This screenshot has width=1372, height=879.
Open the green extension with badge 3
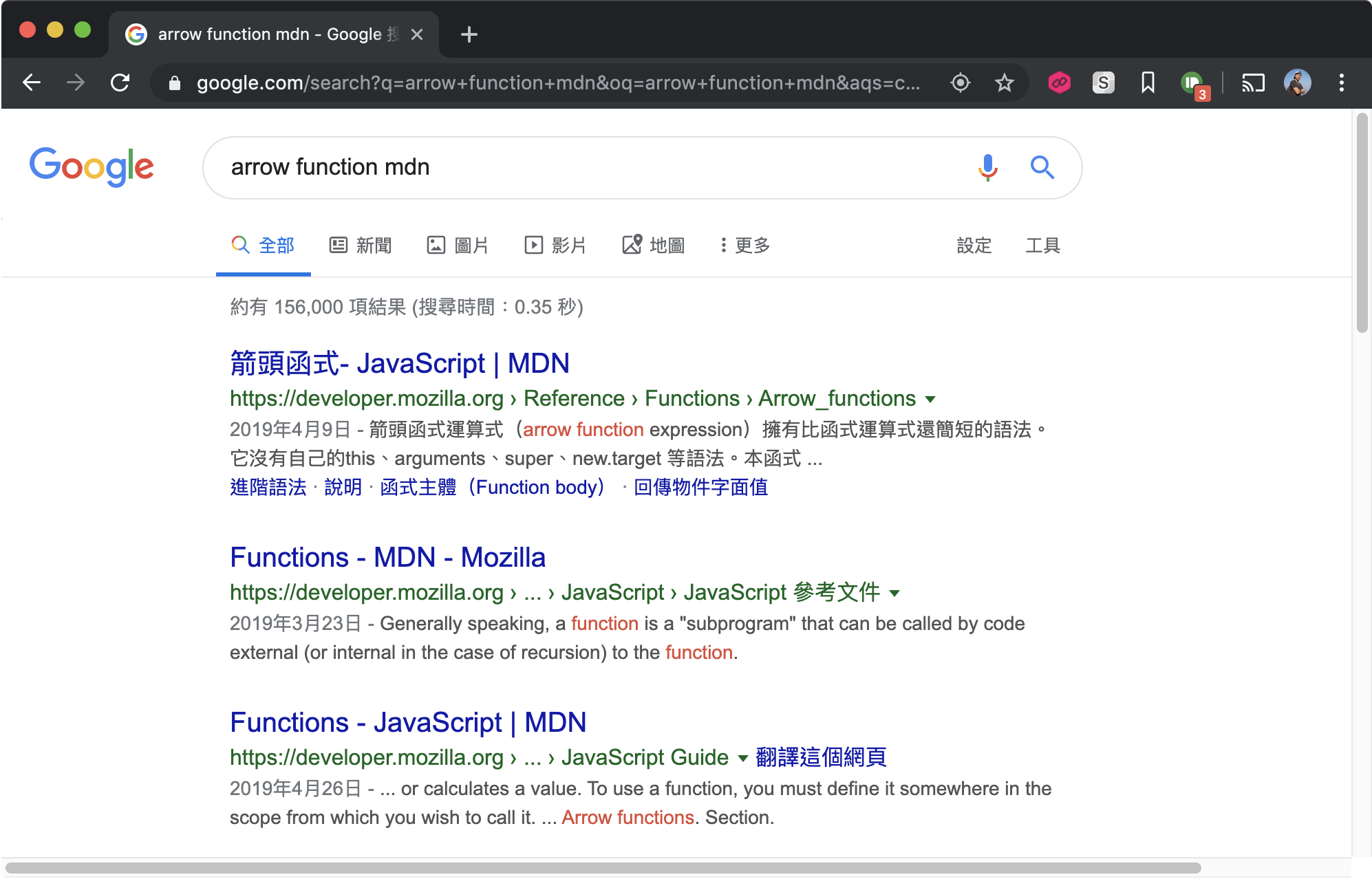point(1194,85)
